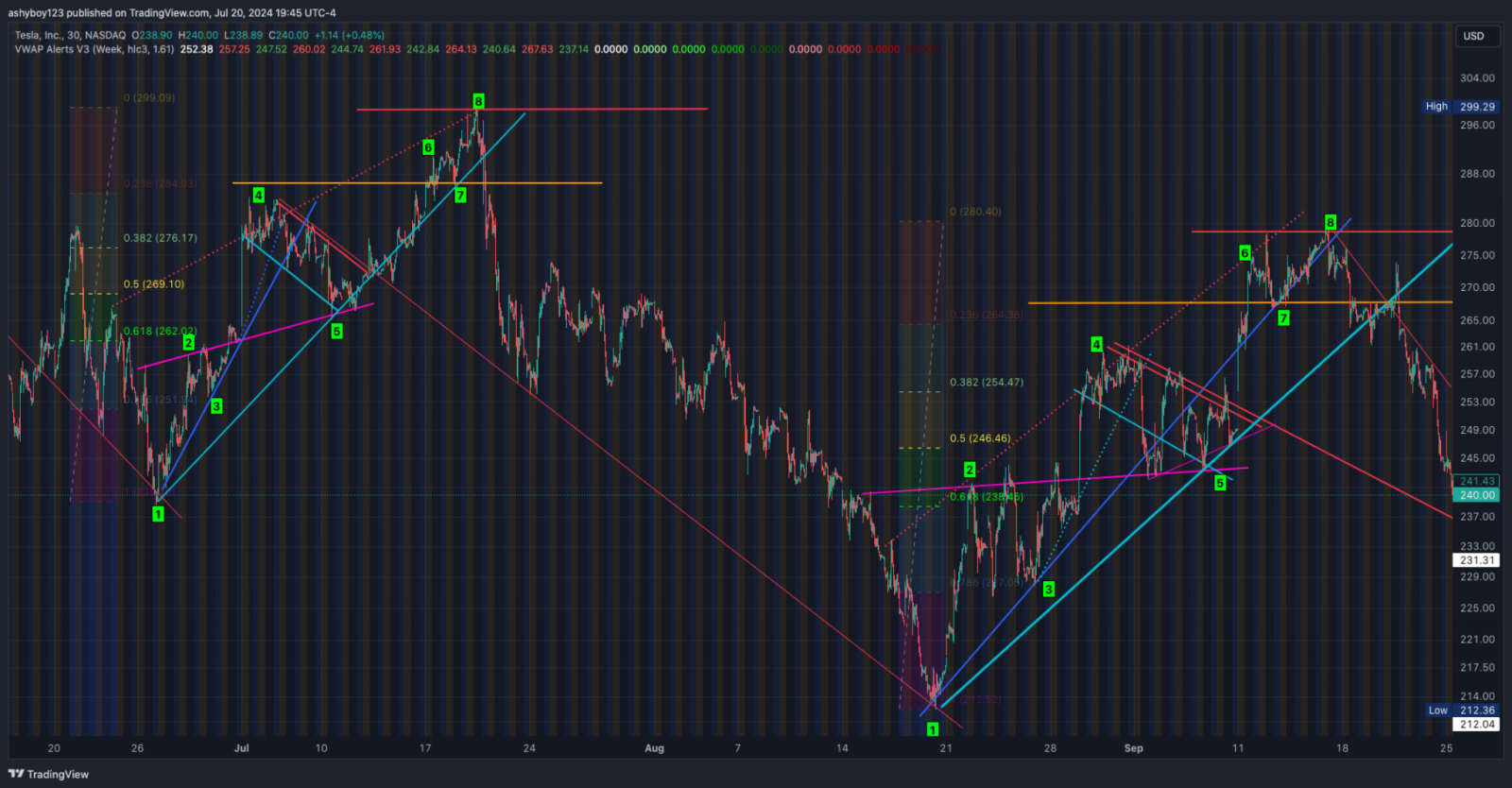
Task: Click the 225.00 price scale value
Action: pos(1477,608)
